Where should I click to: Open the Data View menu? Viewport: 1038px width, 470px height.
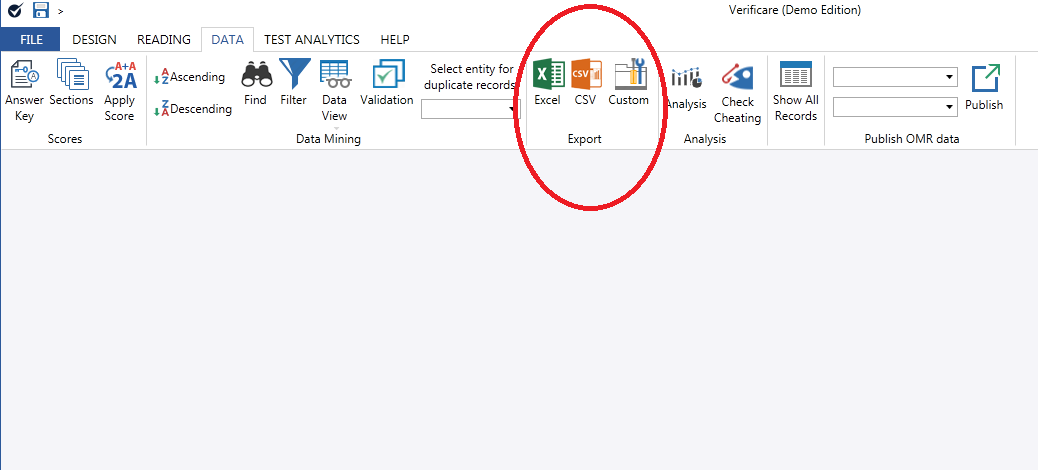[x=335, y=93]
